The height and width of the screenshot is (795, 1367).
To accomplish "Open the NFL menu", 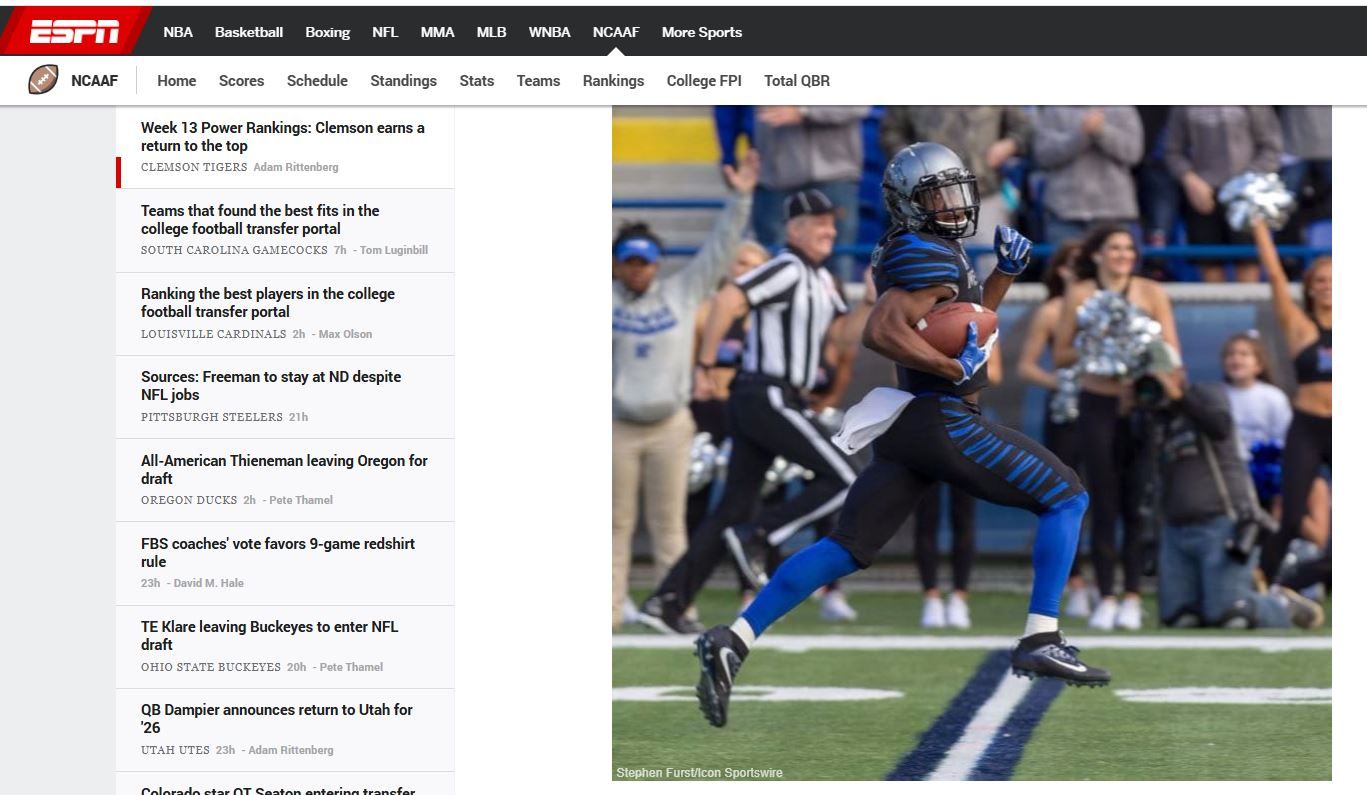I will click(x=385, y=32).
